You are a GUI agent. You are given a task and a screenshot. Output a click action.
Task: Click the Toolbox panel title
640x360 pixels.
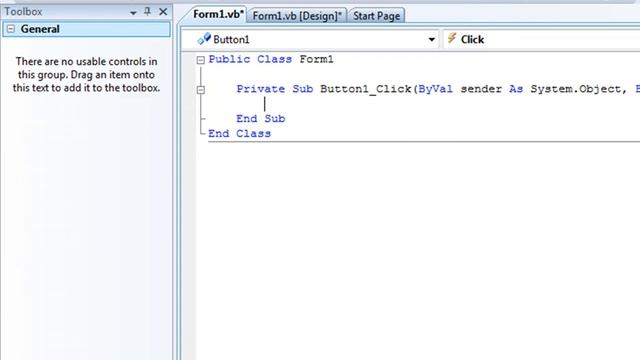(x=23, y=12)
